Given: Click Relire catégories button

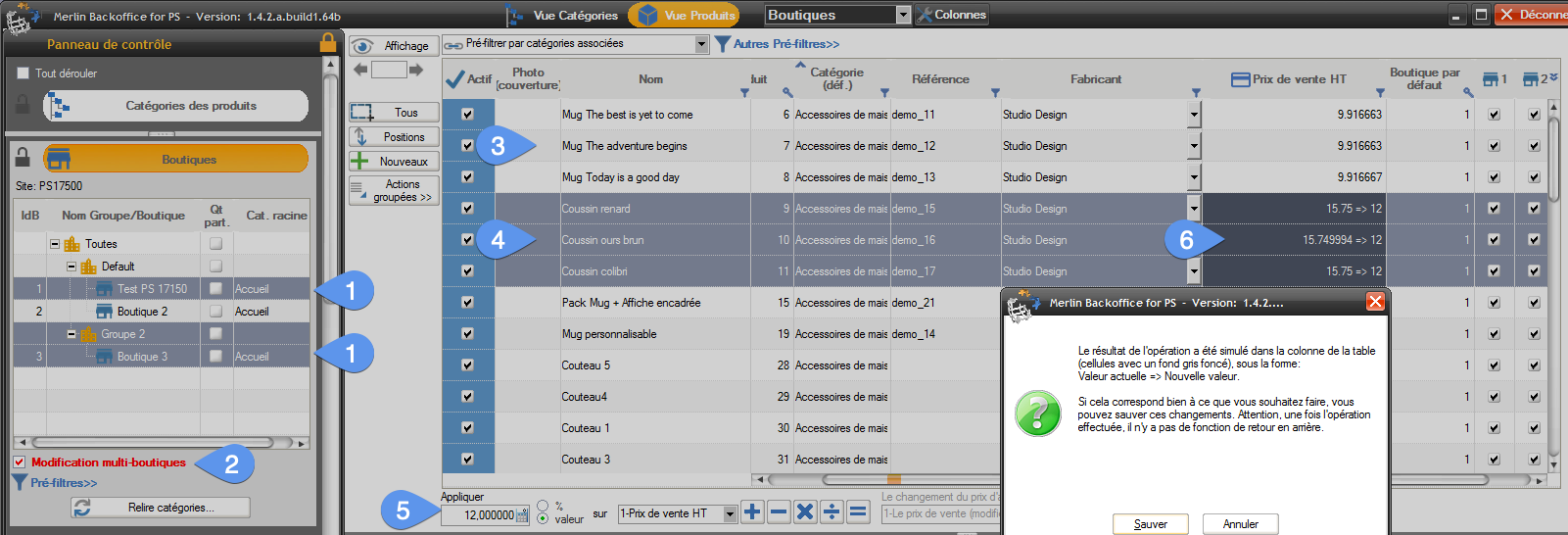Looking at the screenshot, I should 161,508.
